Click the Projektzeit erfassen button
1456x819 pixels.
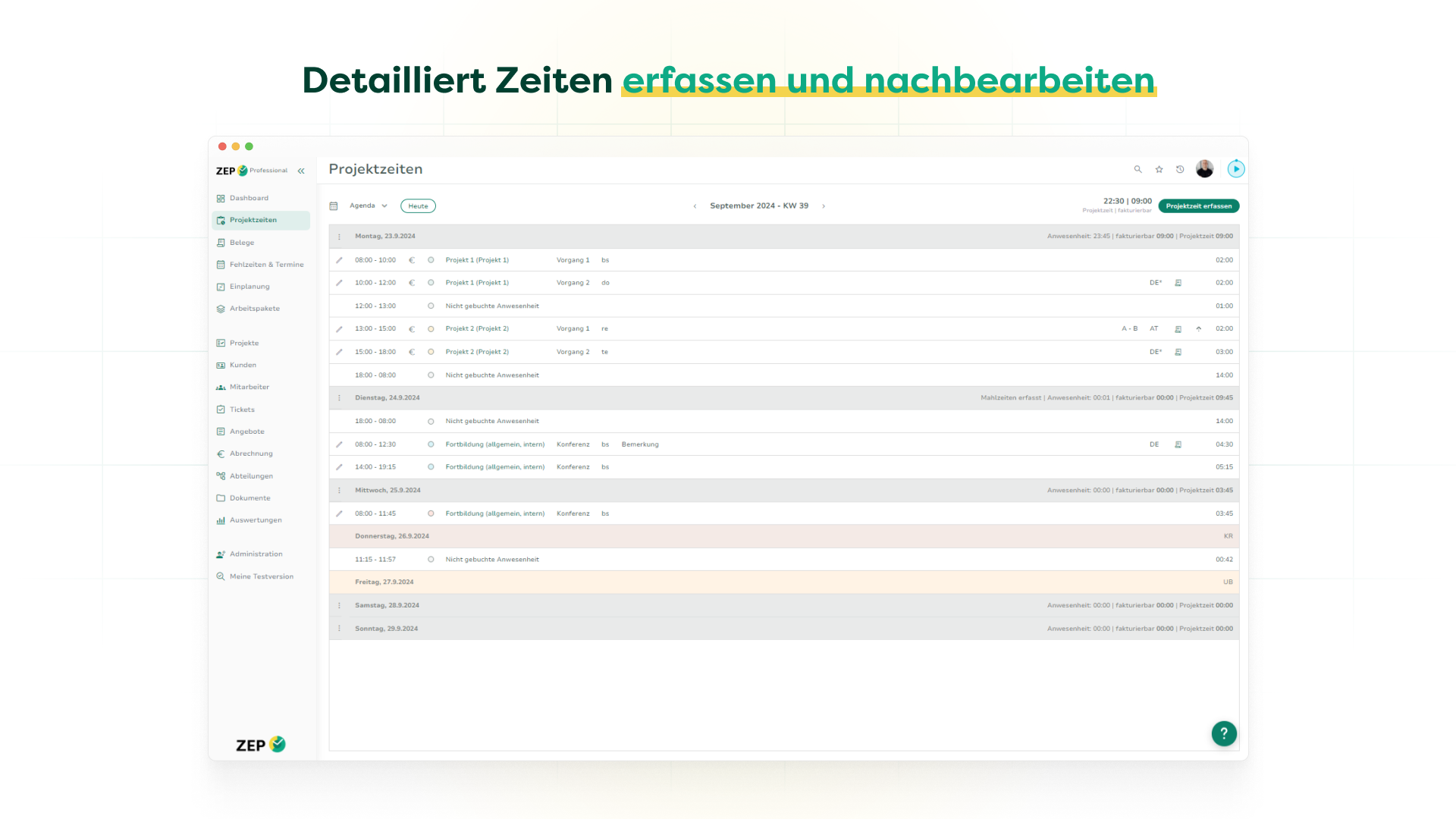click(x=1198, y=206)
